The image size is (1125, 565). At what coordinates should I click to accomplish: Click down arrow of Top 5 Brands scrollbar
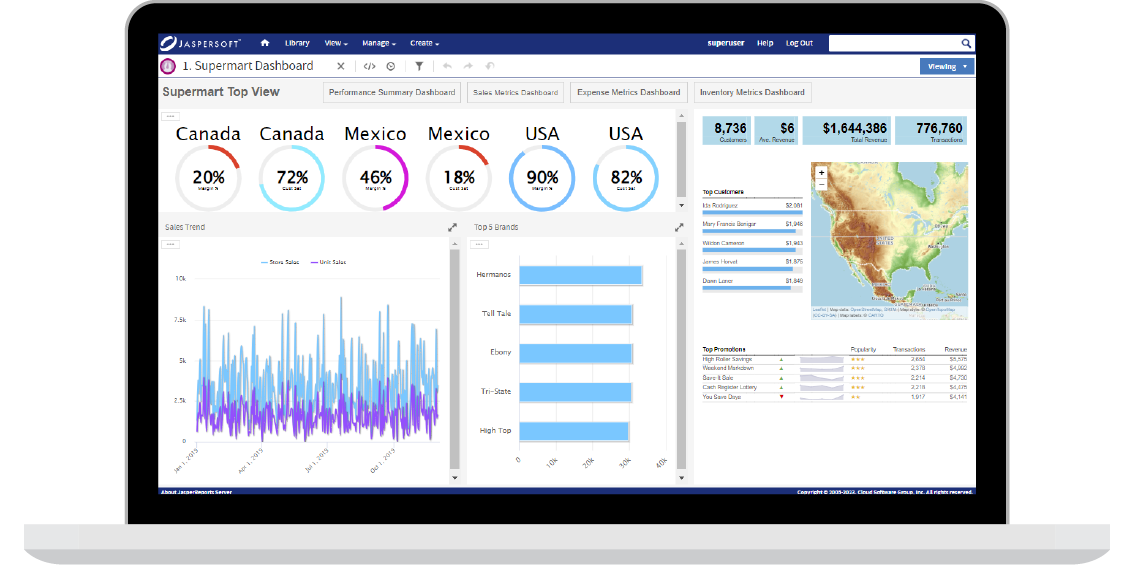pyautogui.click(x=682, y=477)
